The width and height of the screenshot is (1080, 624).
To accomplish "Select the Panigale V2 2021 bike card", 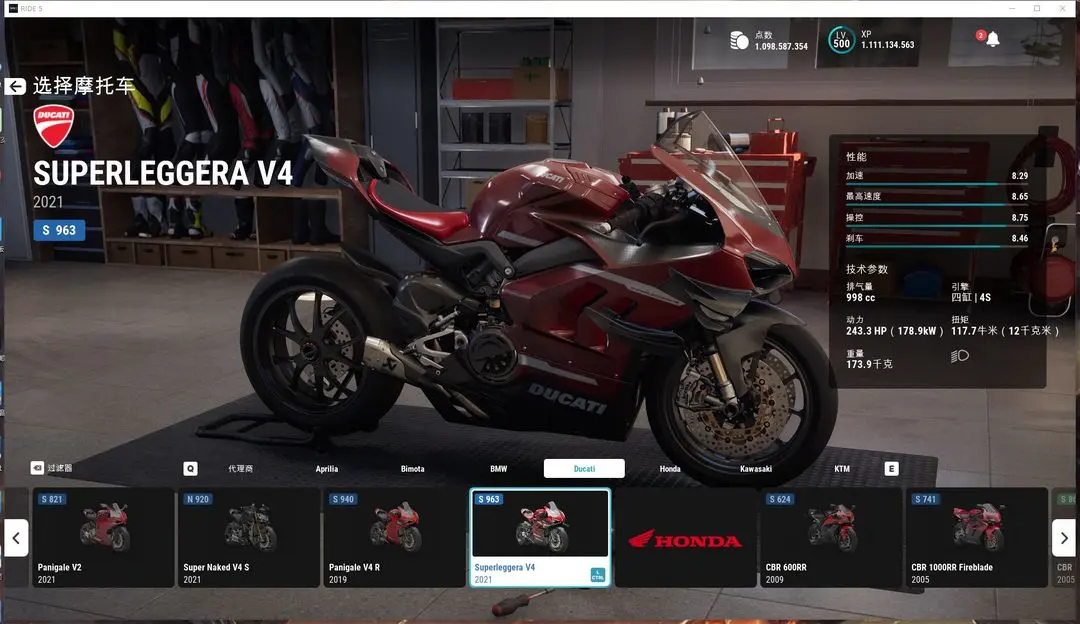I will coord(103,538).
